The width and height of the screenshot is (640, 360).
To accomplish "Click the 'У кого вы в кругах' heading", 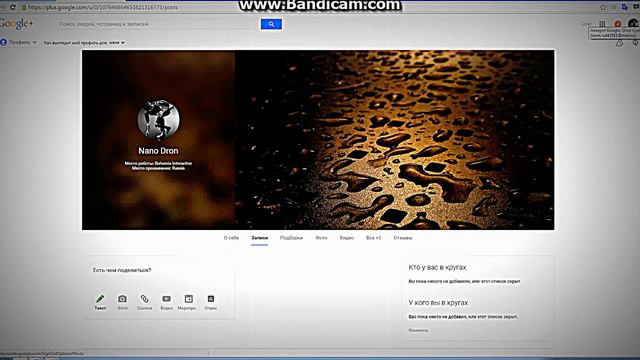I will coord(438,302).
